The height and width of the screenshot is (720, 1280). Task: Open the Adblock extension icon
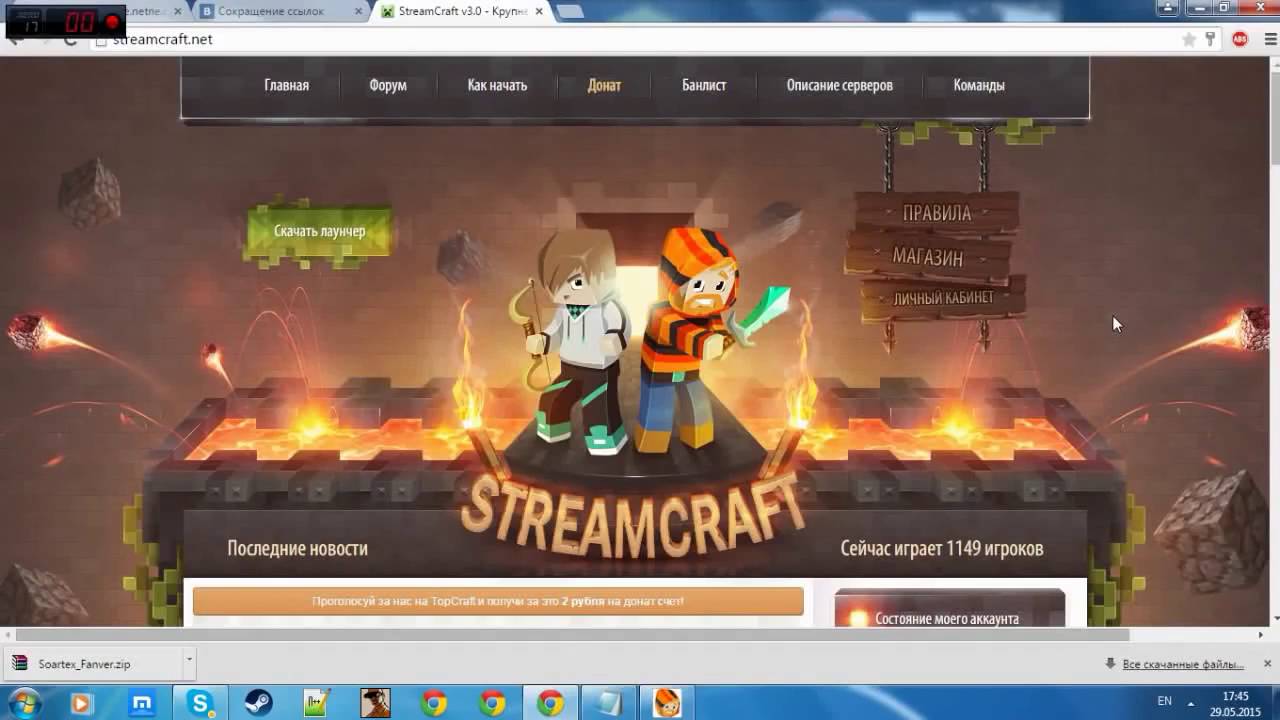click(x=1240, y=39)
